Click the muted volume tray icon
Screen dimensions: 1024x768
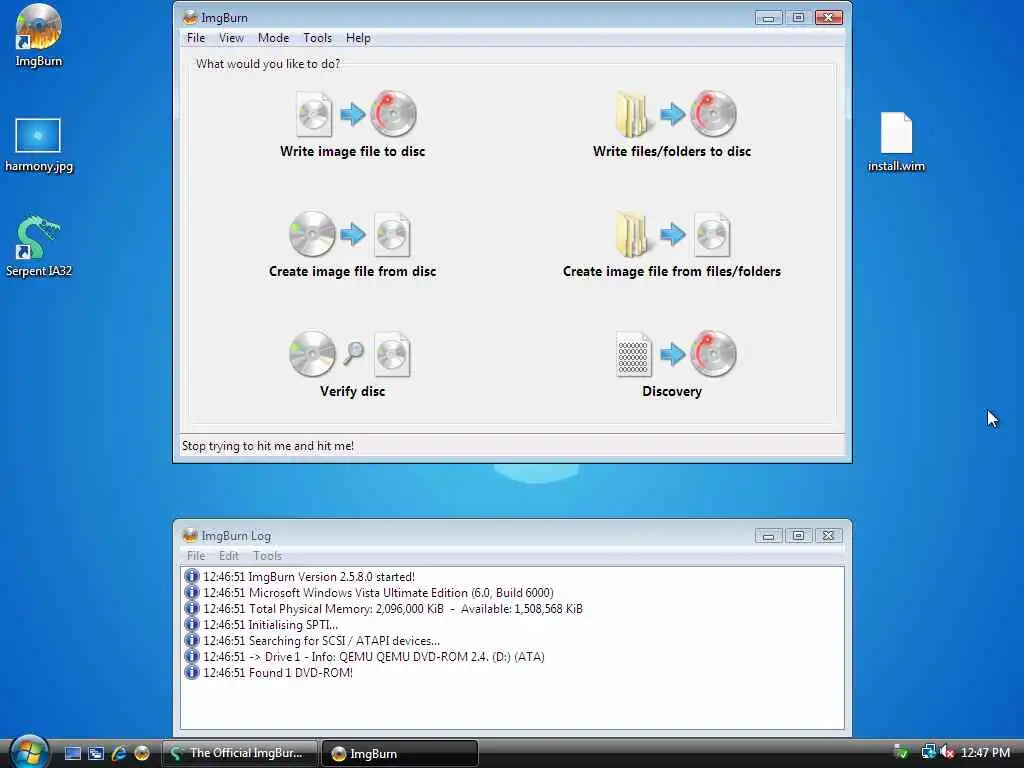[947, 752]
